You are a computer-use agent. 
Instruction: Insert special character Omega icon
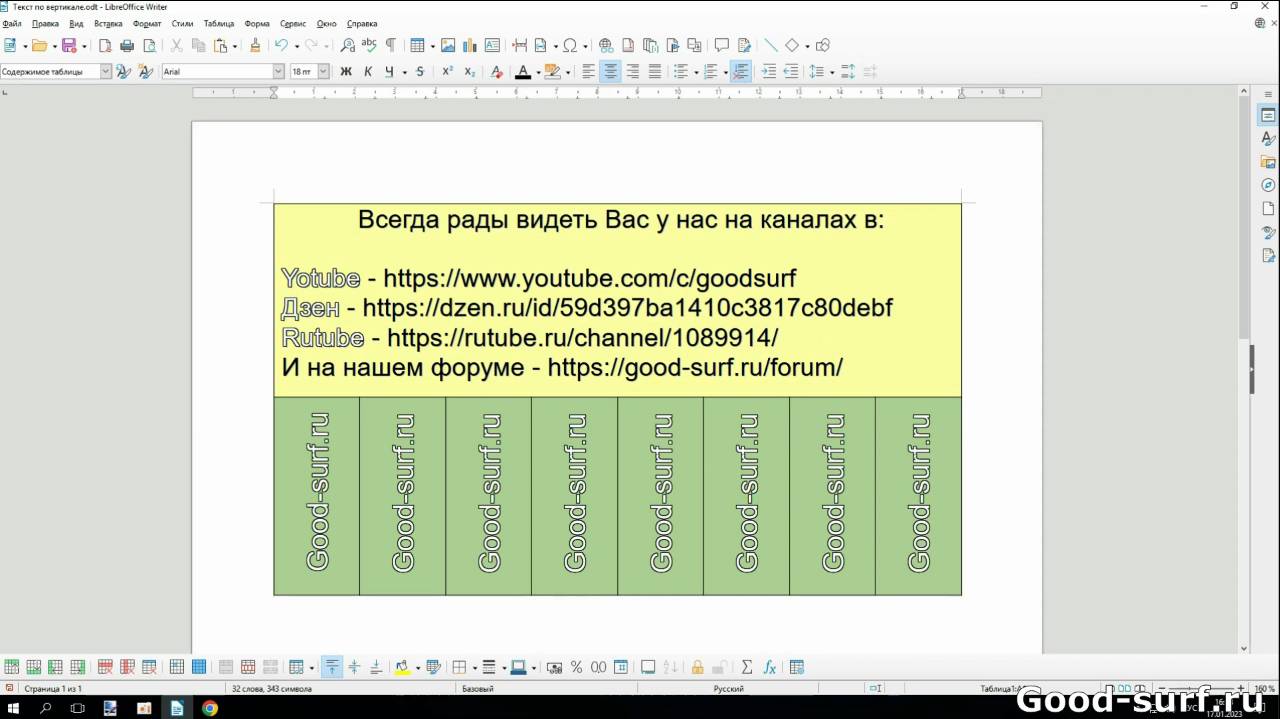(x=570, y=45)
